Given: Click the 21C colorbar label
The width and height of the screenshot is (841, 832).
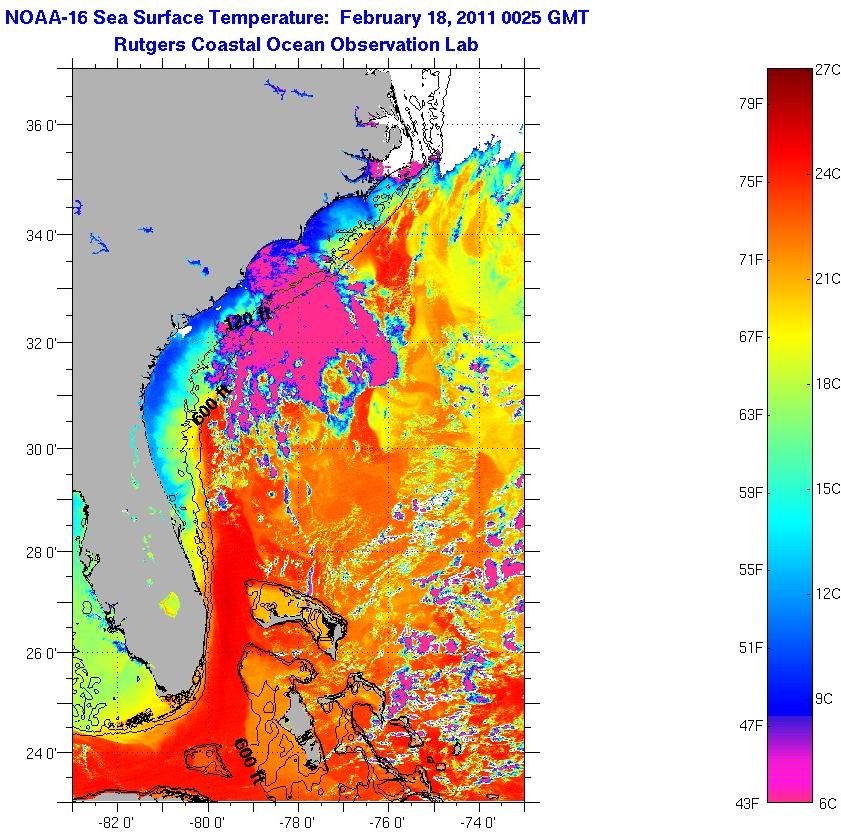Looking at the screenshot, I should [828, 278].
